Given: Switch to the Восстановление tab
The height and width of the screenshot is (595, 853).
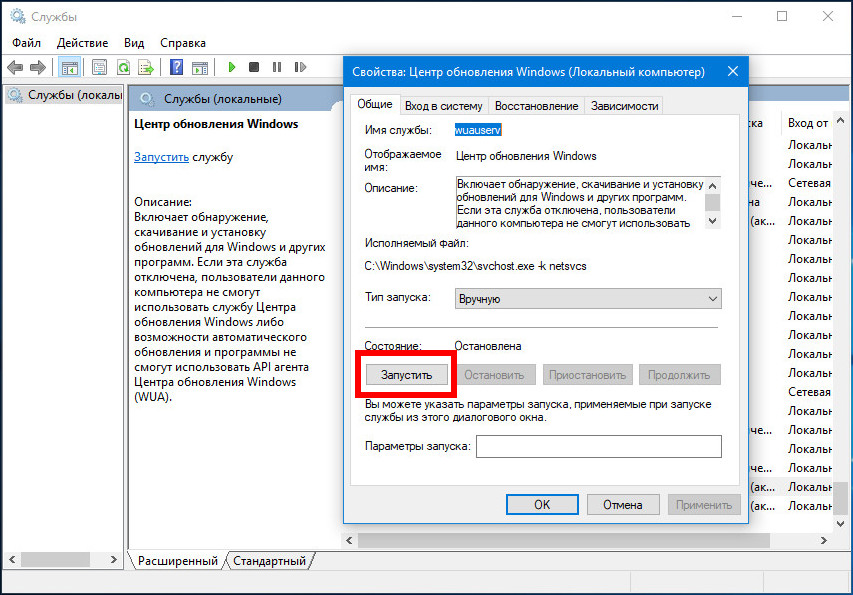Looking at the screenshot, I should [x=536, y=106].
